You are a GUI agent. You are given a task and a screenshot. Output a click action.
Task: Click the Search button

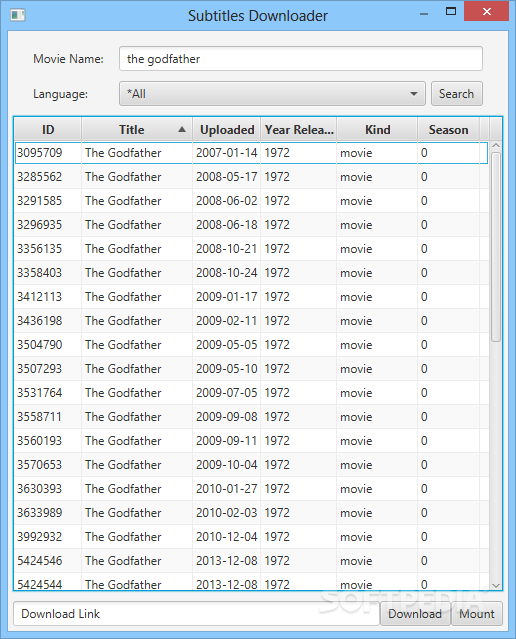(456, 94)
